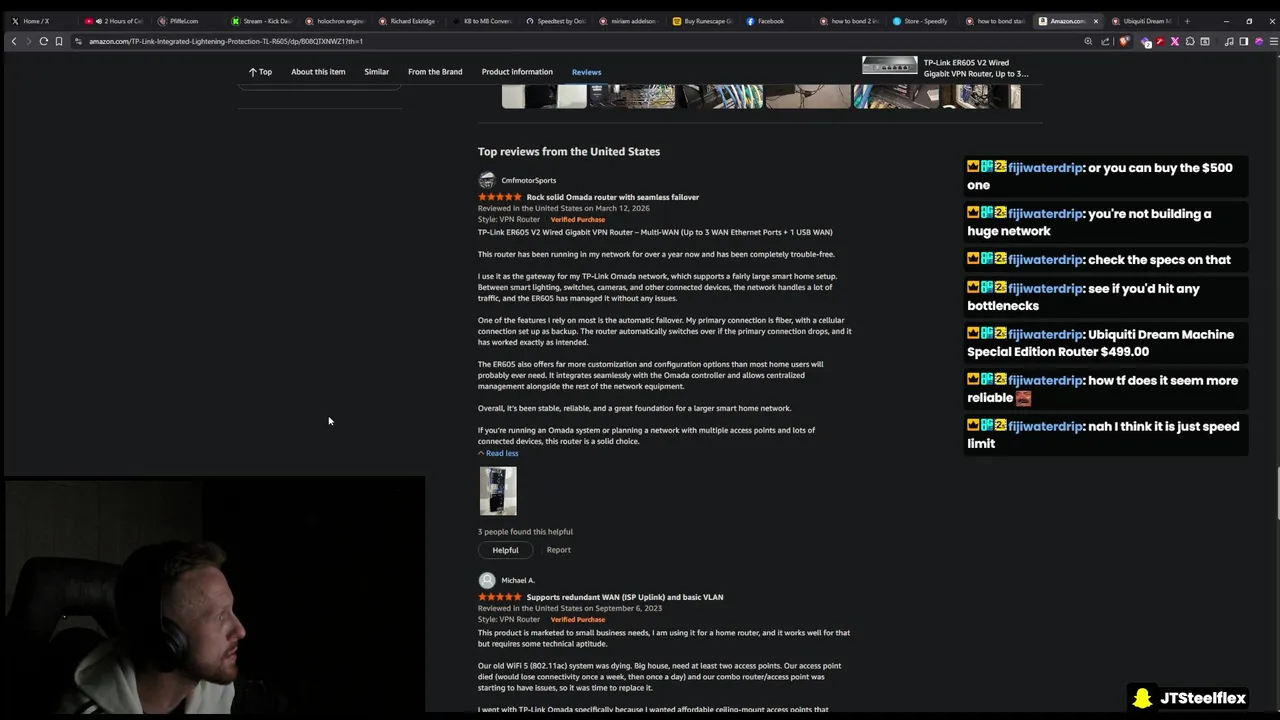
Task: Reload the Amazon page
Action: pos(43,41)
